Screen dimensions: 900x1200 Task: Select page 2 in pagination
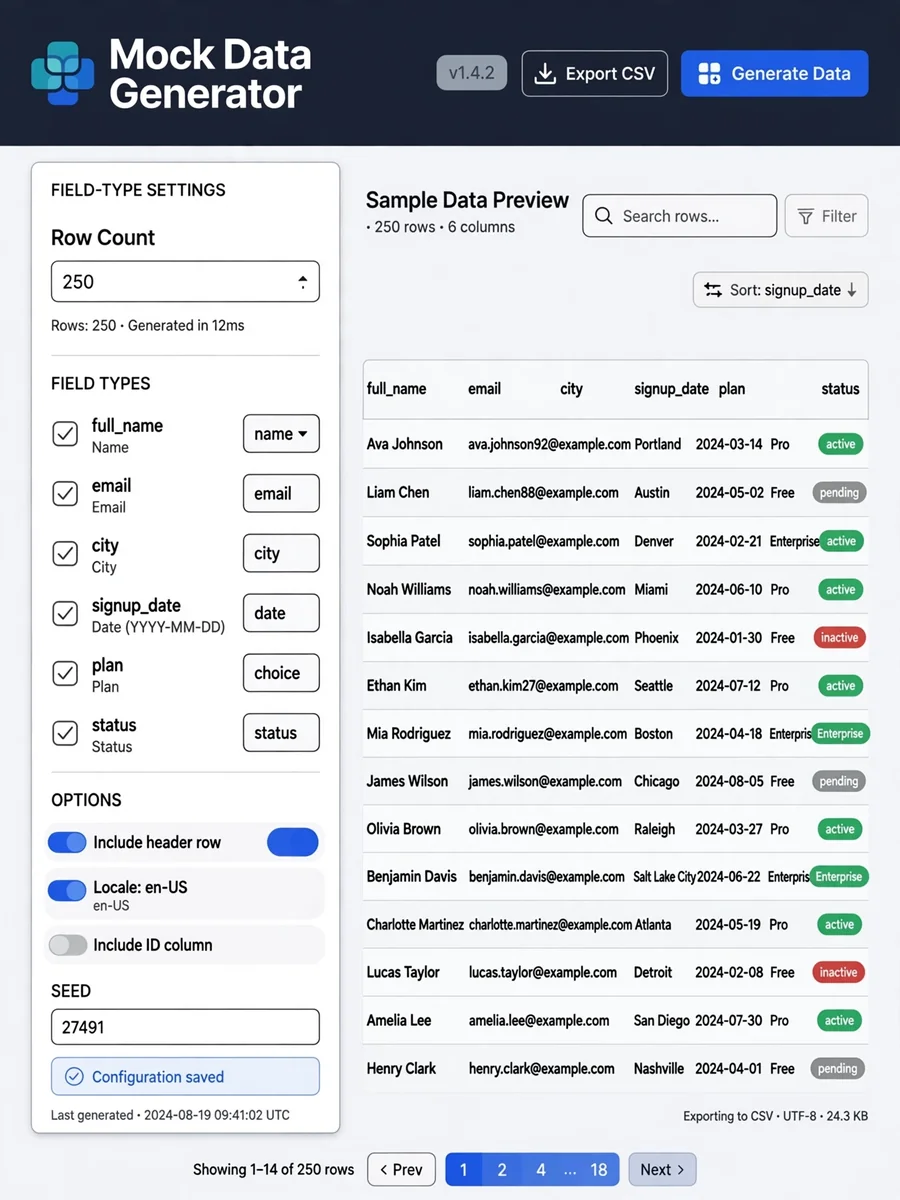click(502, 1169)
